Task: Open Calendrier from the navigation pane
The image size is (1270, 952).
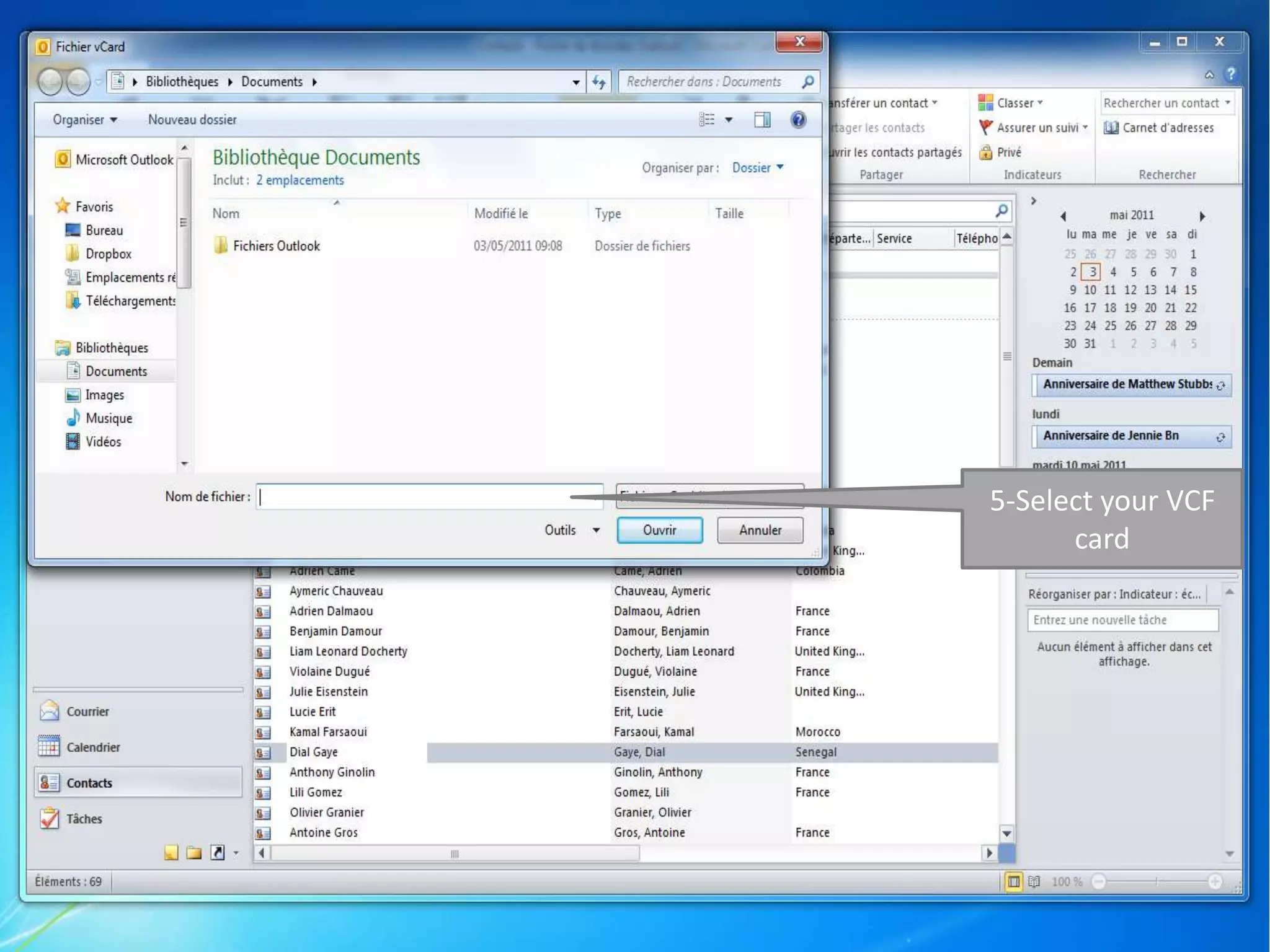Action: tap(92, 747)
